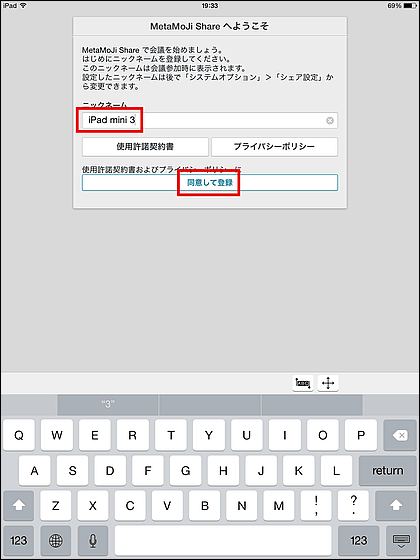Tap the left shift key

point(19,505)
